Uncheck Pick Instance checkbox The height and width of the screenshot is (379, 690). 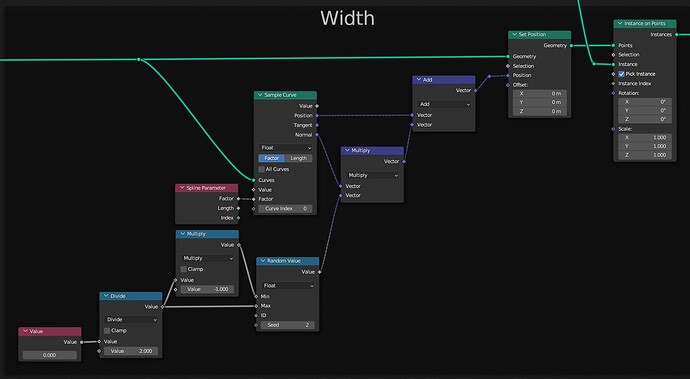pos(621,74)
